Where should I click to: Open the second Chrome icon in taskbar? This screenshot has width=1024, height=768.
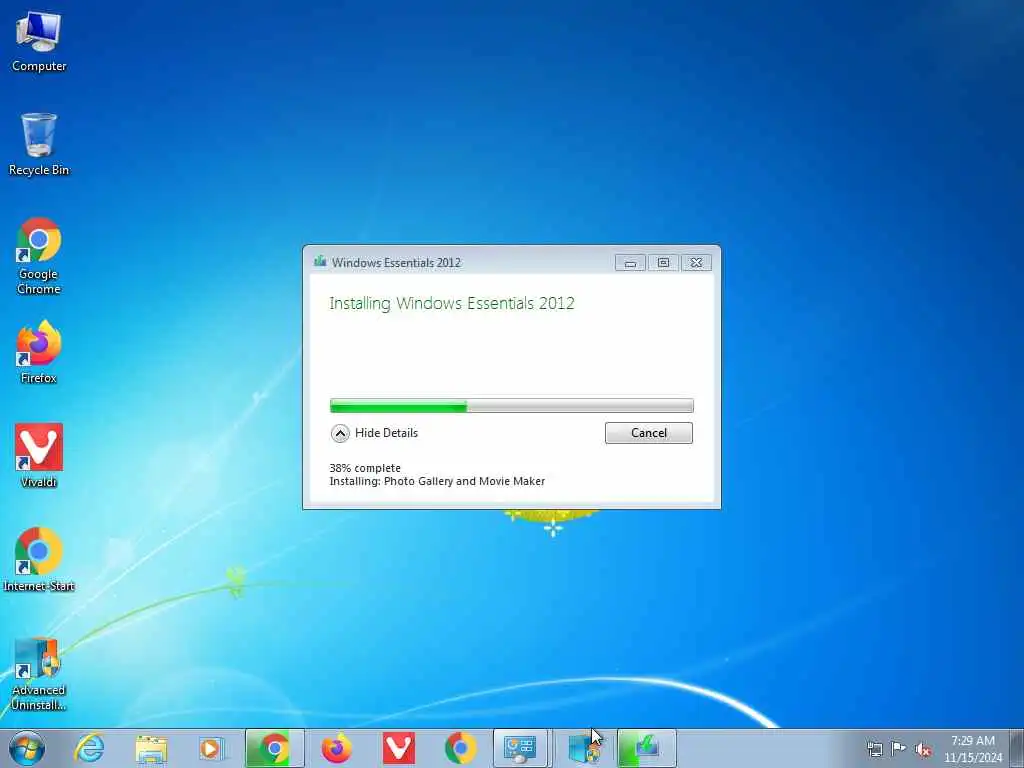460,748
